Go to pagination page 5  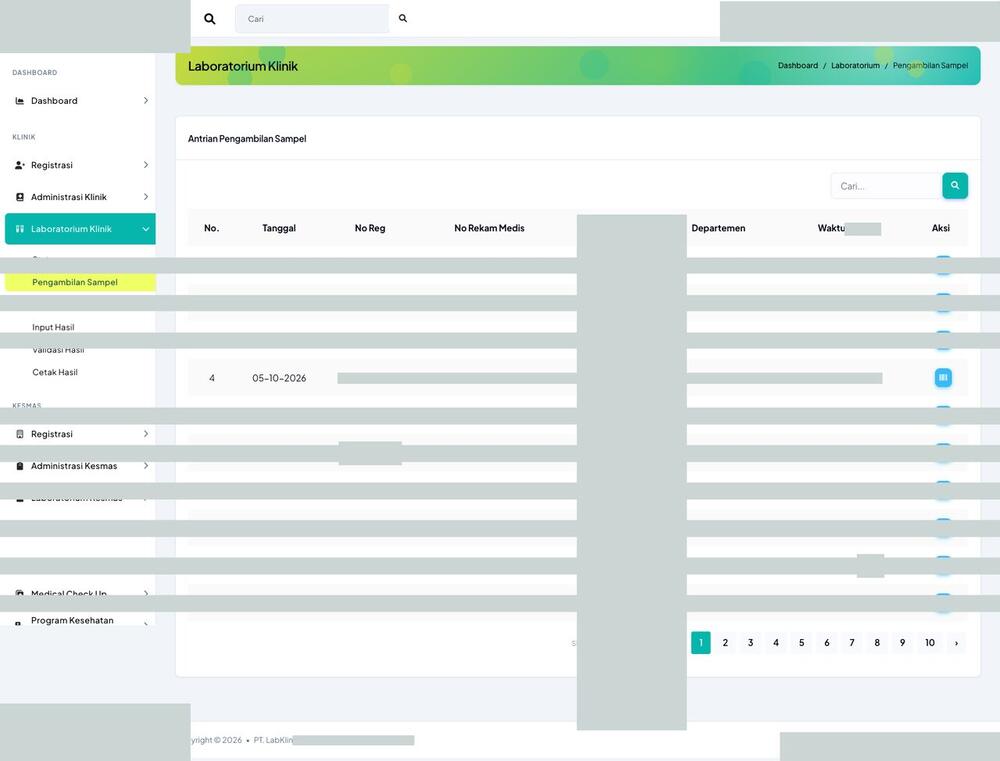coord(802,642)
